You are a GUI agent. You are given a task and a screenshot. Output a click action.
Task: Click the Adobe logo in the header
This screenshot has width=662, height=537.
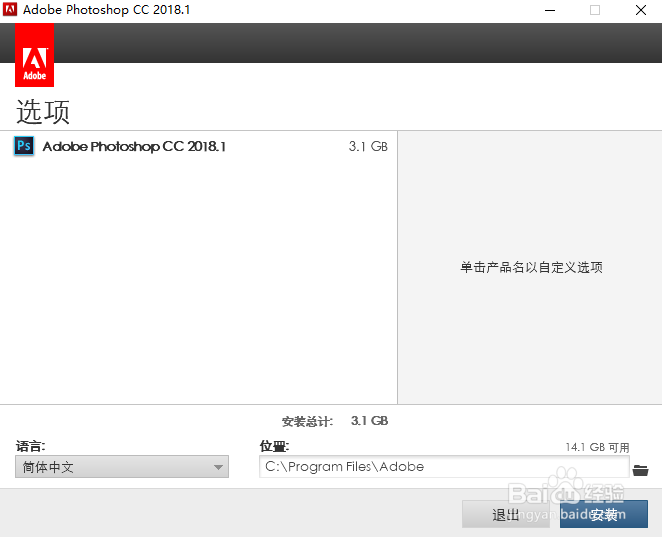34,55
